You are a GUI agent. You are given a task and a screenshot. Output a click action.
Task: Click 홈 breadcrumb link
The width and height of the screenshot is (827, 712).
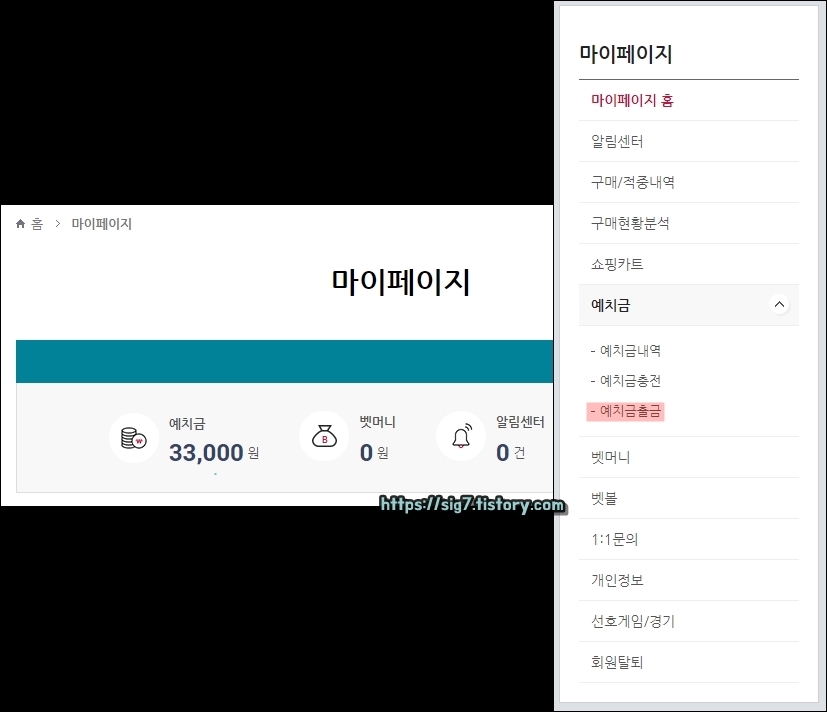point(37,224)
